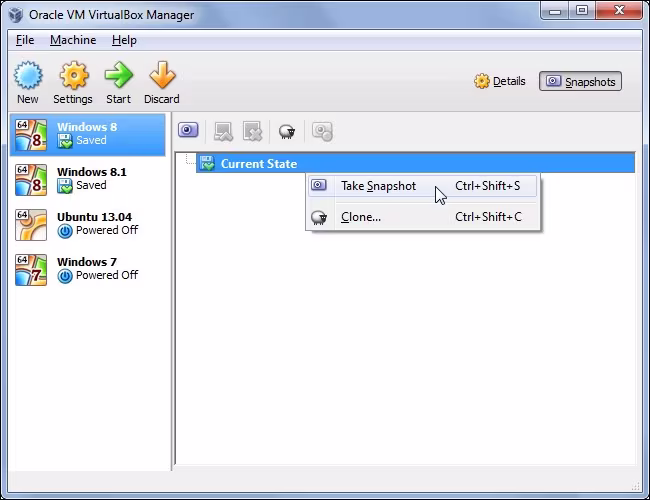Click the Windows 8 OS icon

(x=31, y=135)
